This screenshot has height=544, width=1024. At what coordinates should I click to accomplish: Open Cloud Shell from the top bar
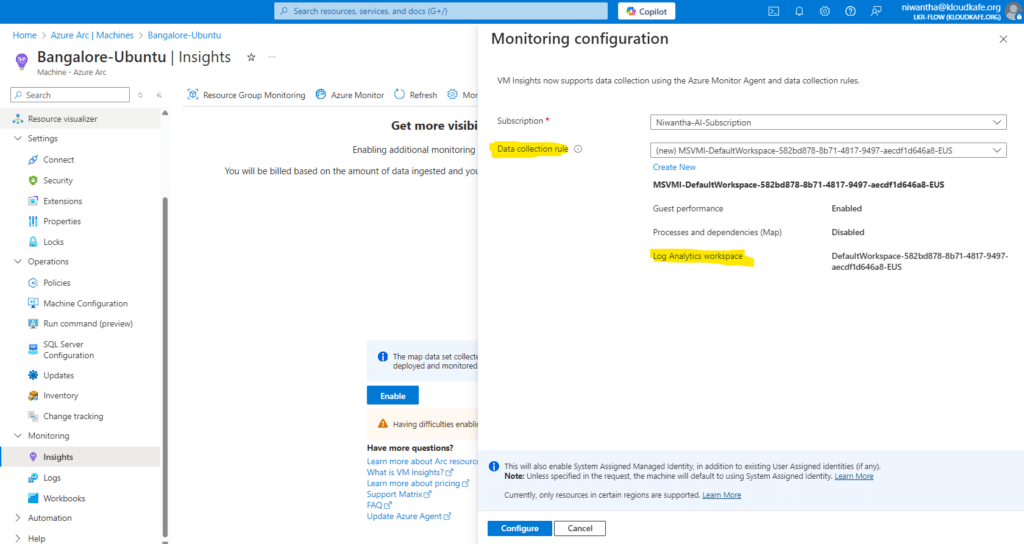[773, 12]
